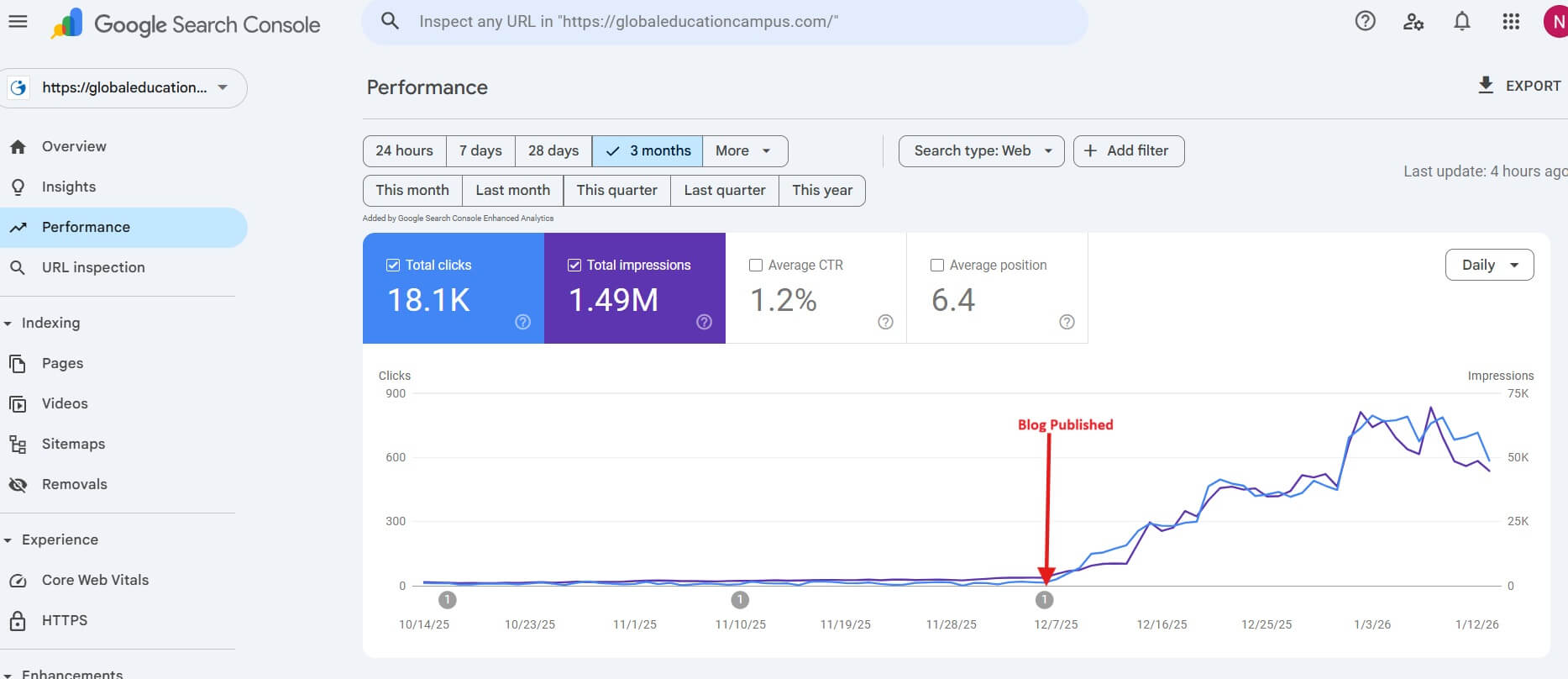
Task: Open the Daily granularity dropdown
Action: click(1489, 265)
